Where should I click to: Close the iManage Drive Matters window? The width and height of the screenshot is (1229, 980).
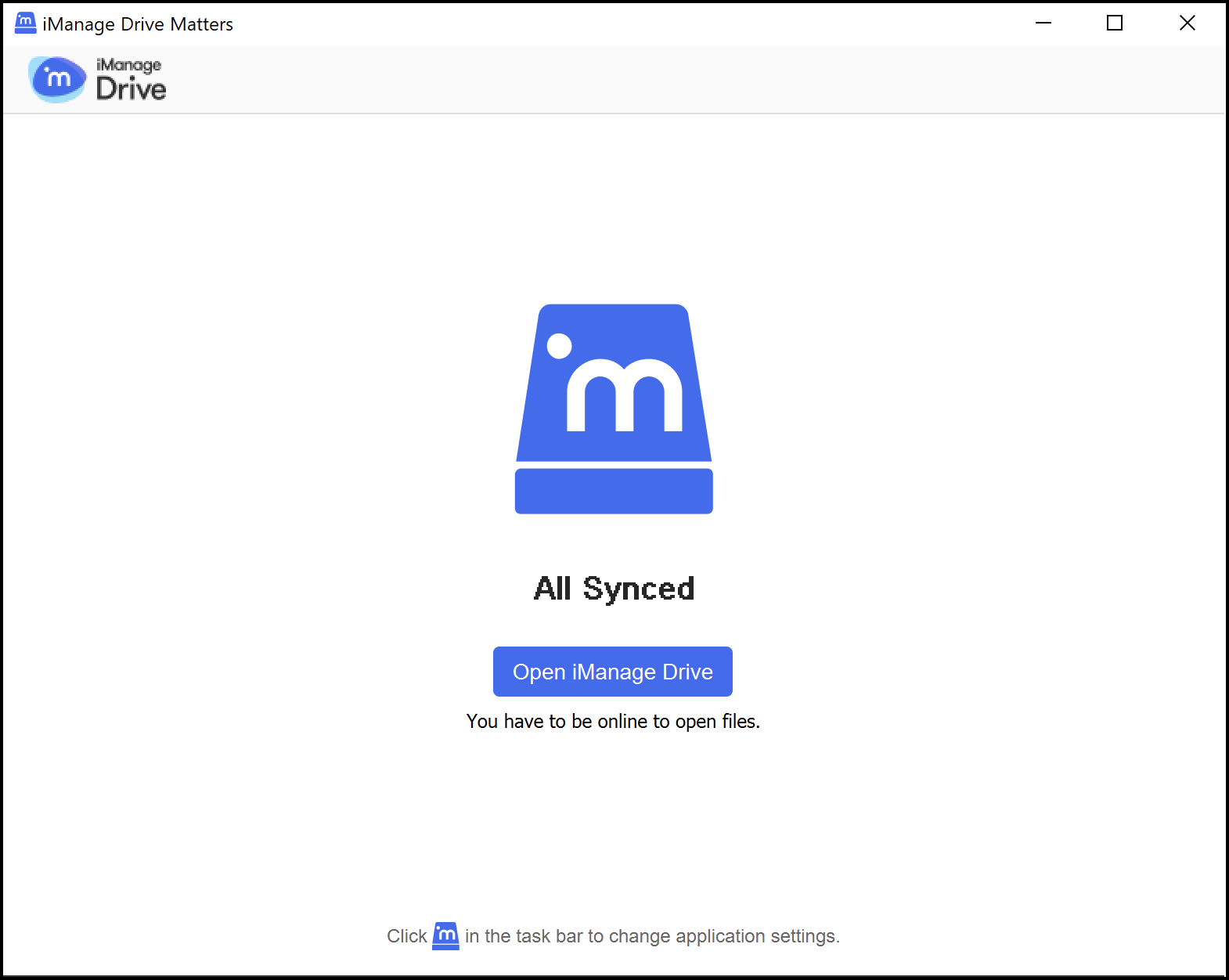[x=1187, y=23]
